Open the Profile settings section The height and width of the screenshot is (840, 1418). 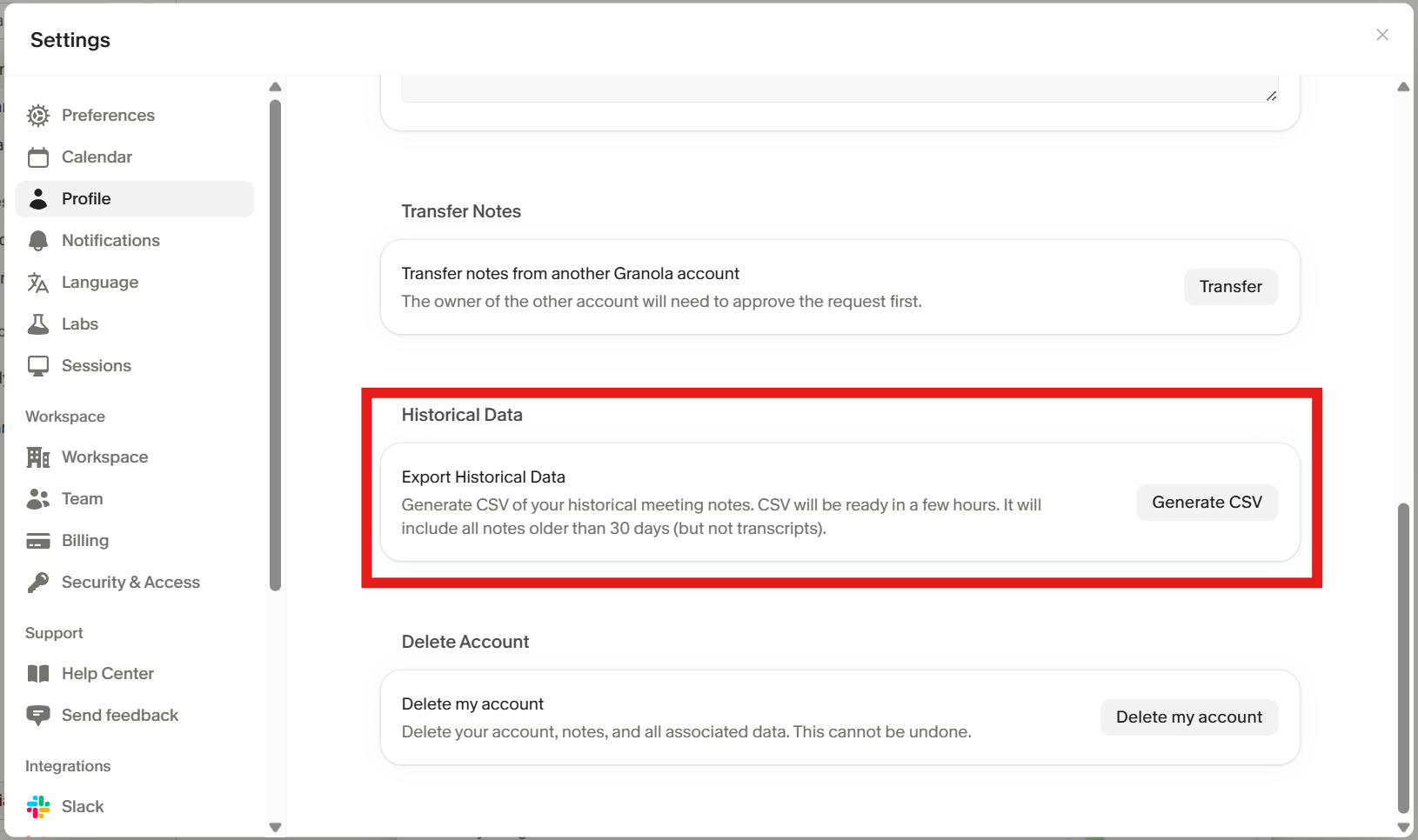[86, 199]
